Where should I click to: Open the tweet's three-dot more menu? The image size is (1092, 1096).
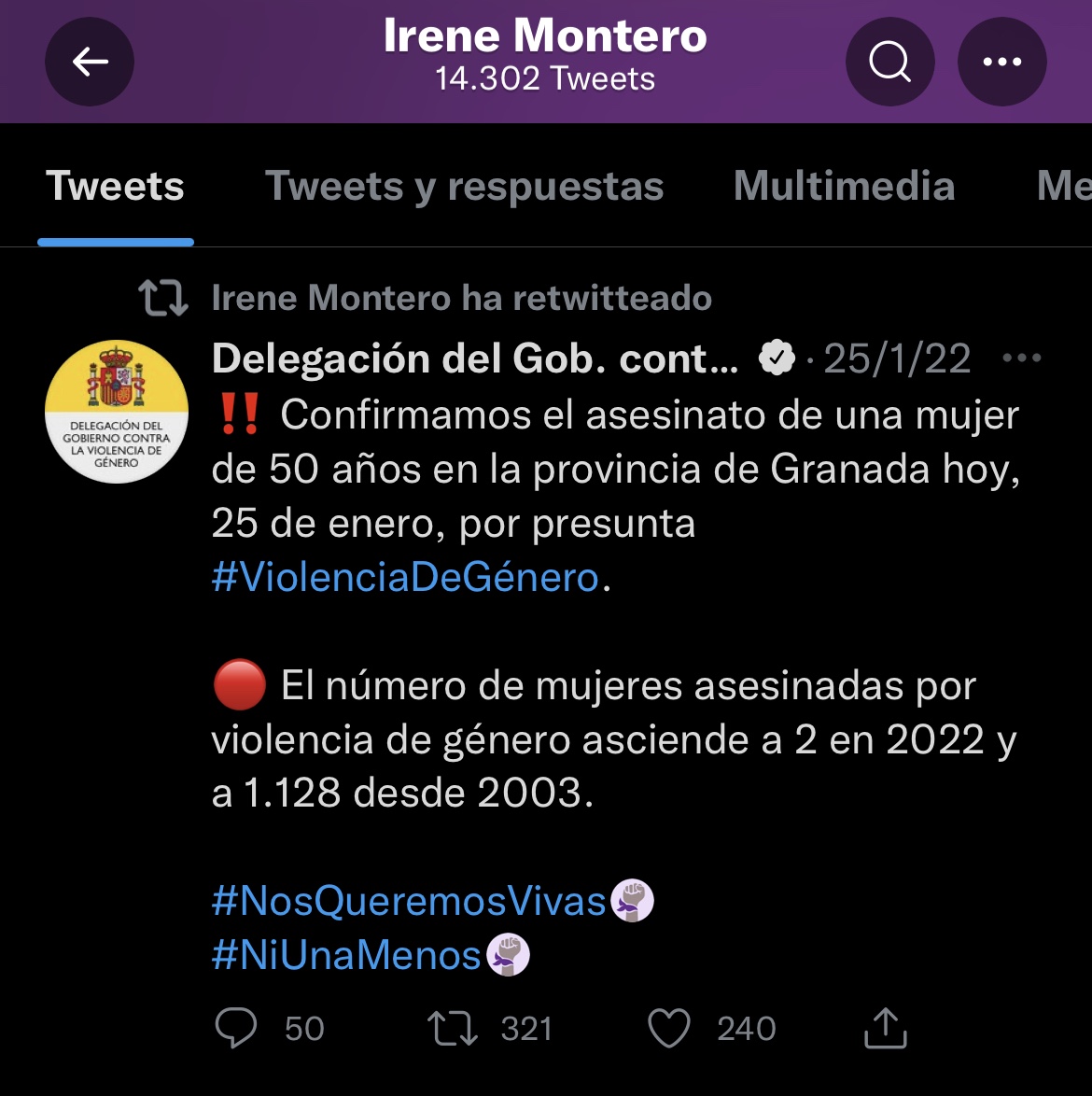(x=1021, y=358)
